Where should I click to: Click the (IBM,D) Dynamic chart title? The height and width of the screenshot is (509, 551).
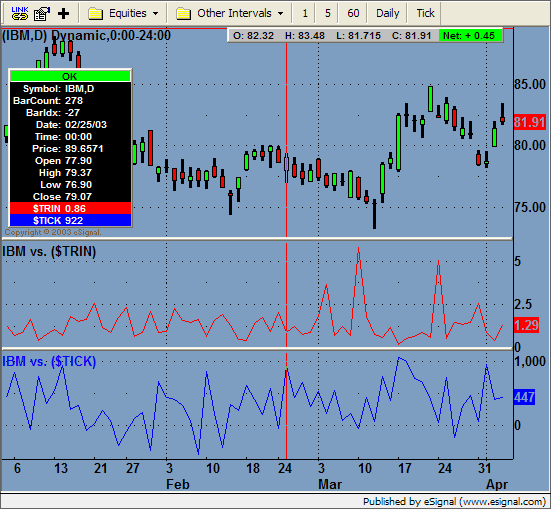point(86,36)
